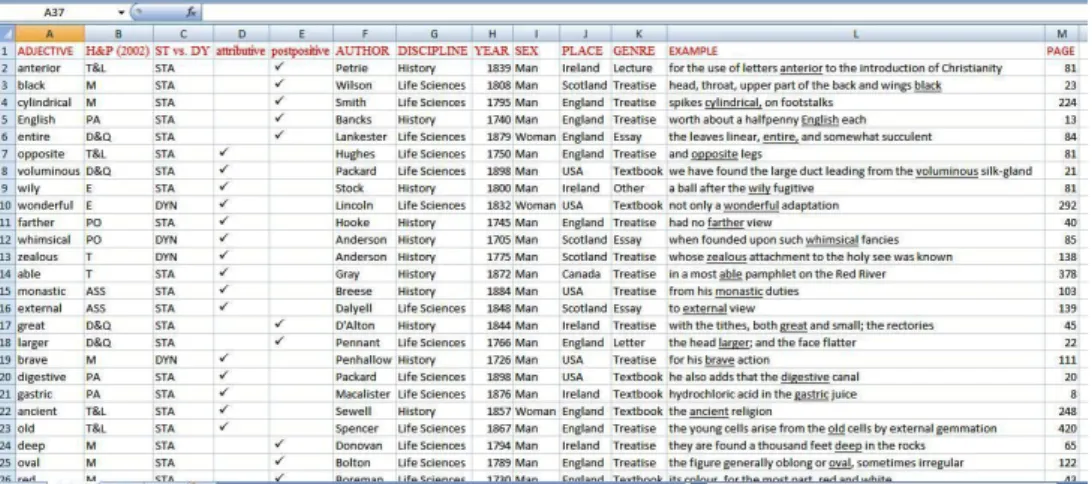Select the author cell Penhallow
Screen dimensions: 1092x484
(x=364, y=360)
